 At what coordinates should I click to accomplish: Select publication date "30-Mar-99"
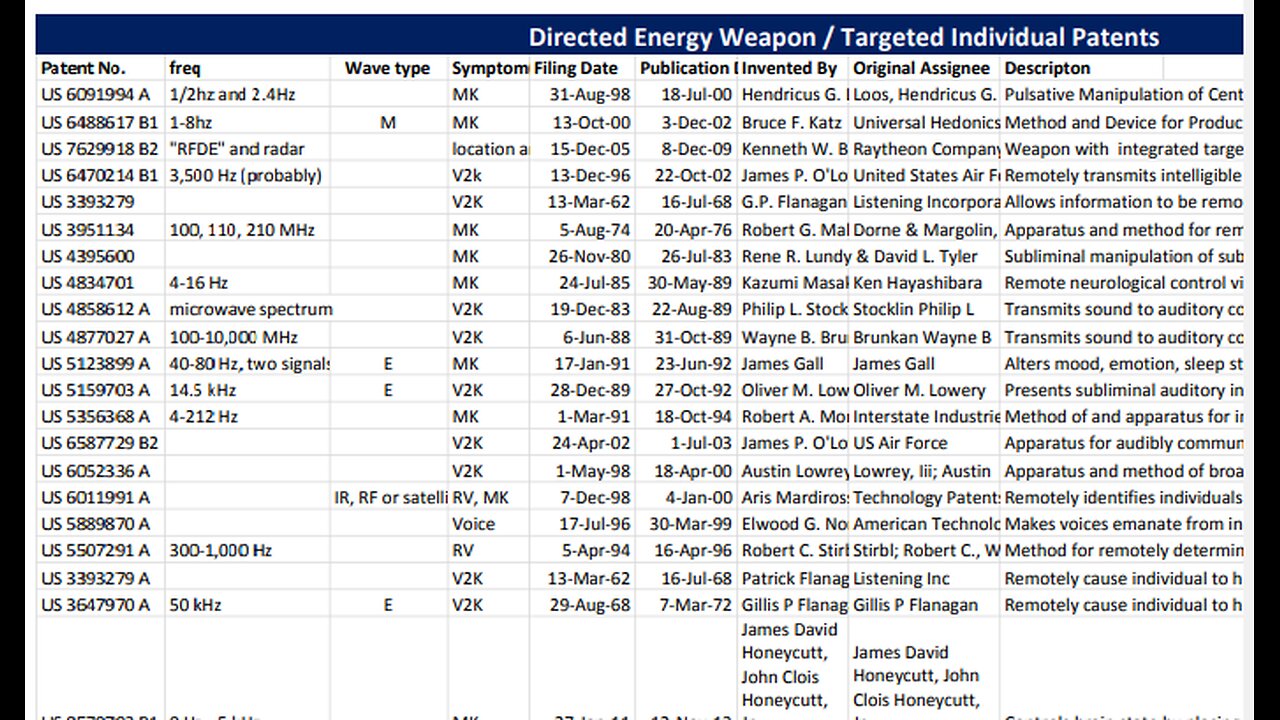[691, 524]
